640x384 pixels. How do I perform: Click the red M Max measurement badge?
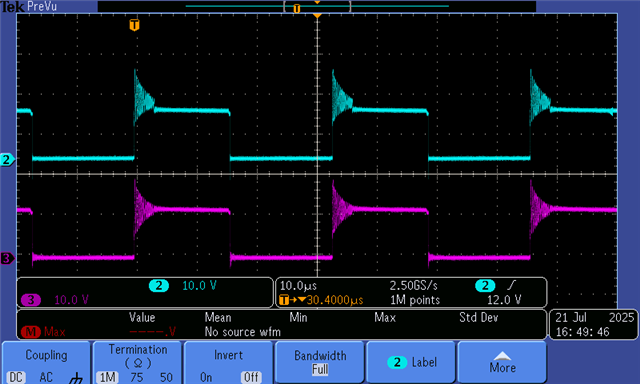[x=31, y=332]
